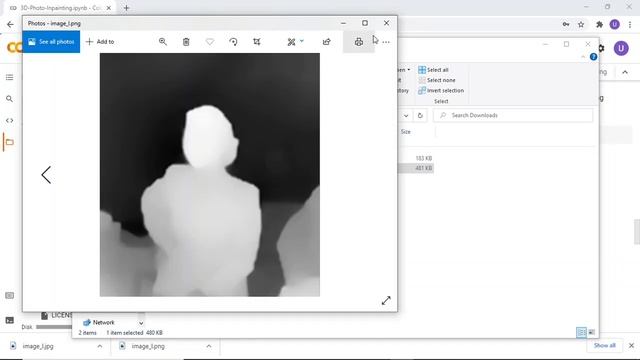Click Show all downloads link
This screenshot has width=640, height=360.
coord(604,345)
